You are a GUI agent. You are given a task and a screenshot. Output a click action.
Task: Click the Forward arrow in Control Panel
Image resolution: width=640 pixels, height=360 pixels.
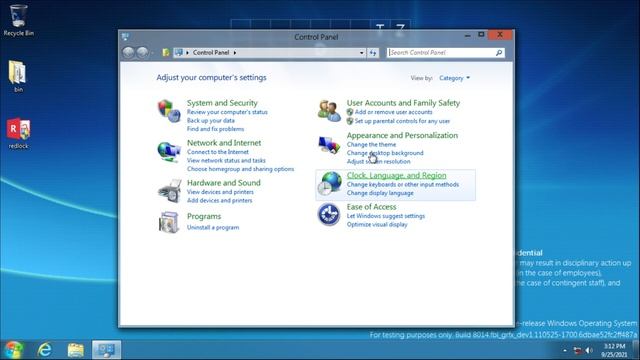142,53
